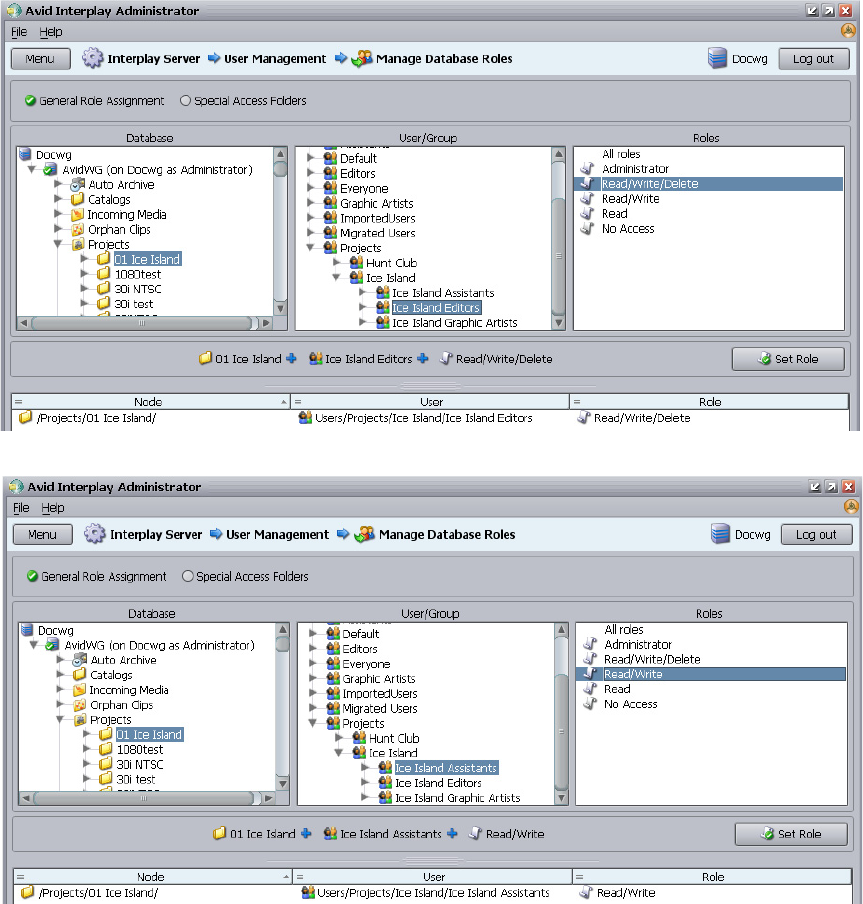Click the Interplay Server gear icon in bottom window
This screenshot has height=904, width=863.
[x=95, y=534]
